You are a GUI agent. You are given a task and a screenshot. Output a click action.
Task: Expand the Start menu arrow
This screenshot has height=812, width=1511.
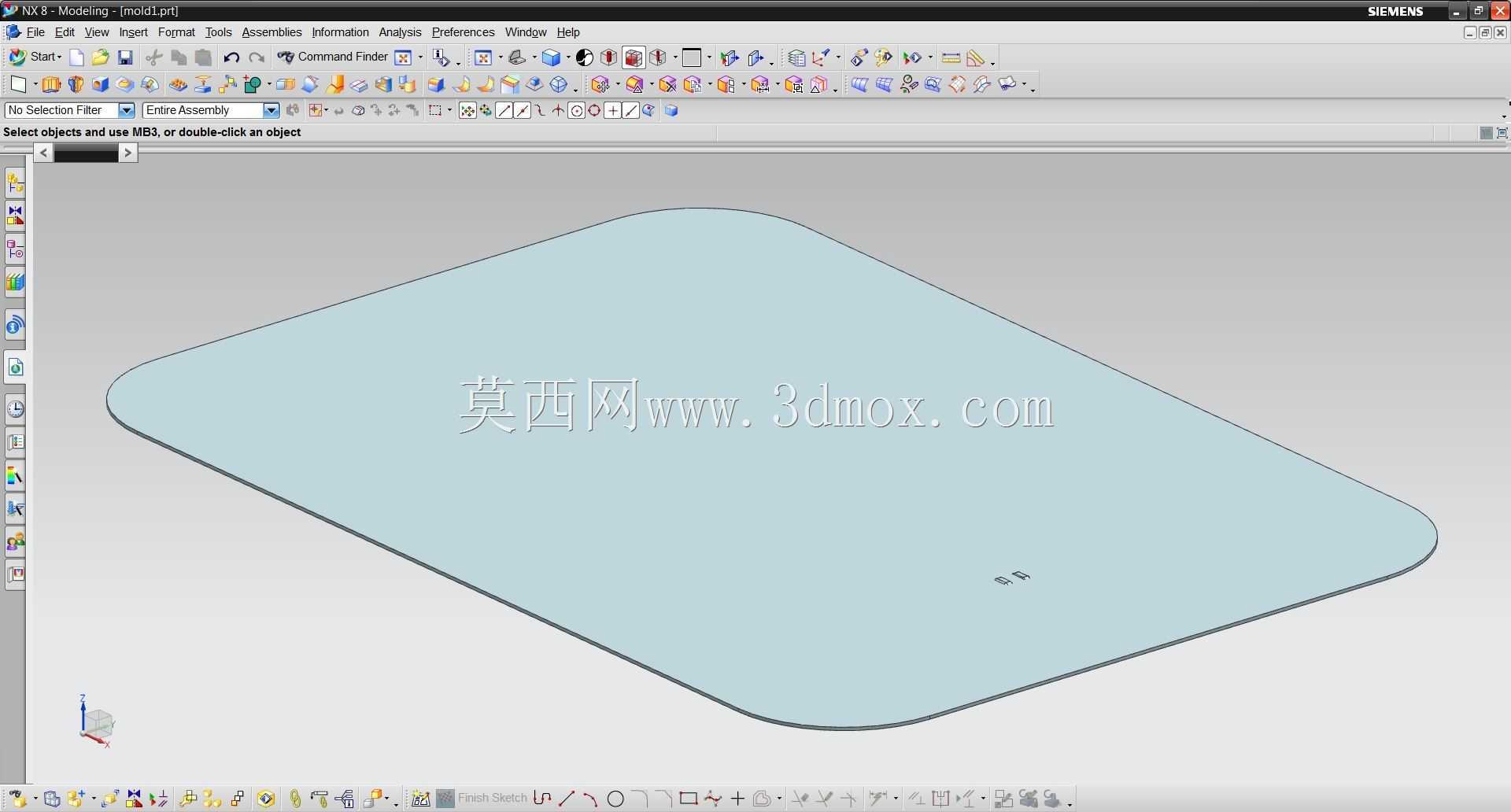pyautogui.click(x=59, y=57)
